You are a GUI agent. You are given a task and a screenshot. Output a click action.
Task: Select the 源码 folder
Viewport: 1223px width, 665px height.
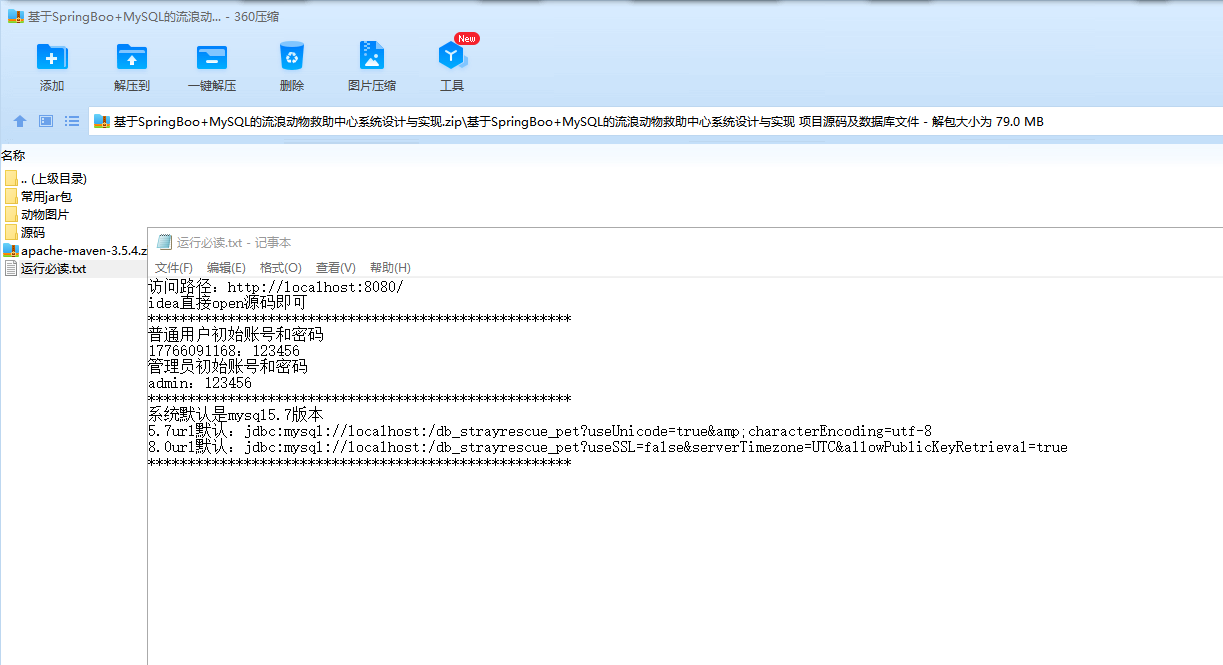coord(25,233)
